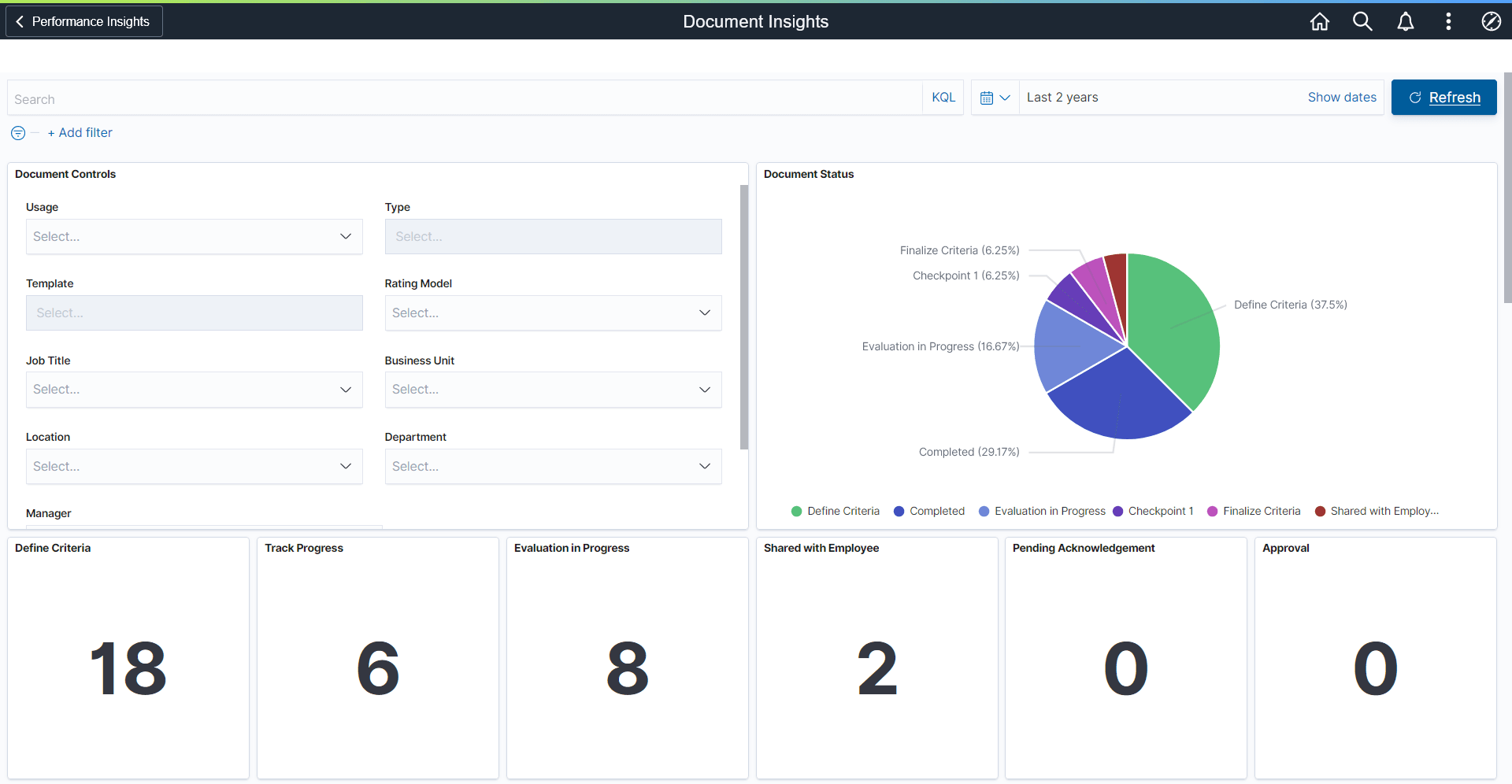Open the more options menu
1512x784 pixels.
click(x=1448, y=21)
